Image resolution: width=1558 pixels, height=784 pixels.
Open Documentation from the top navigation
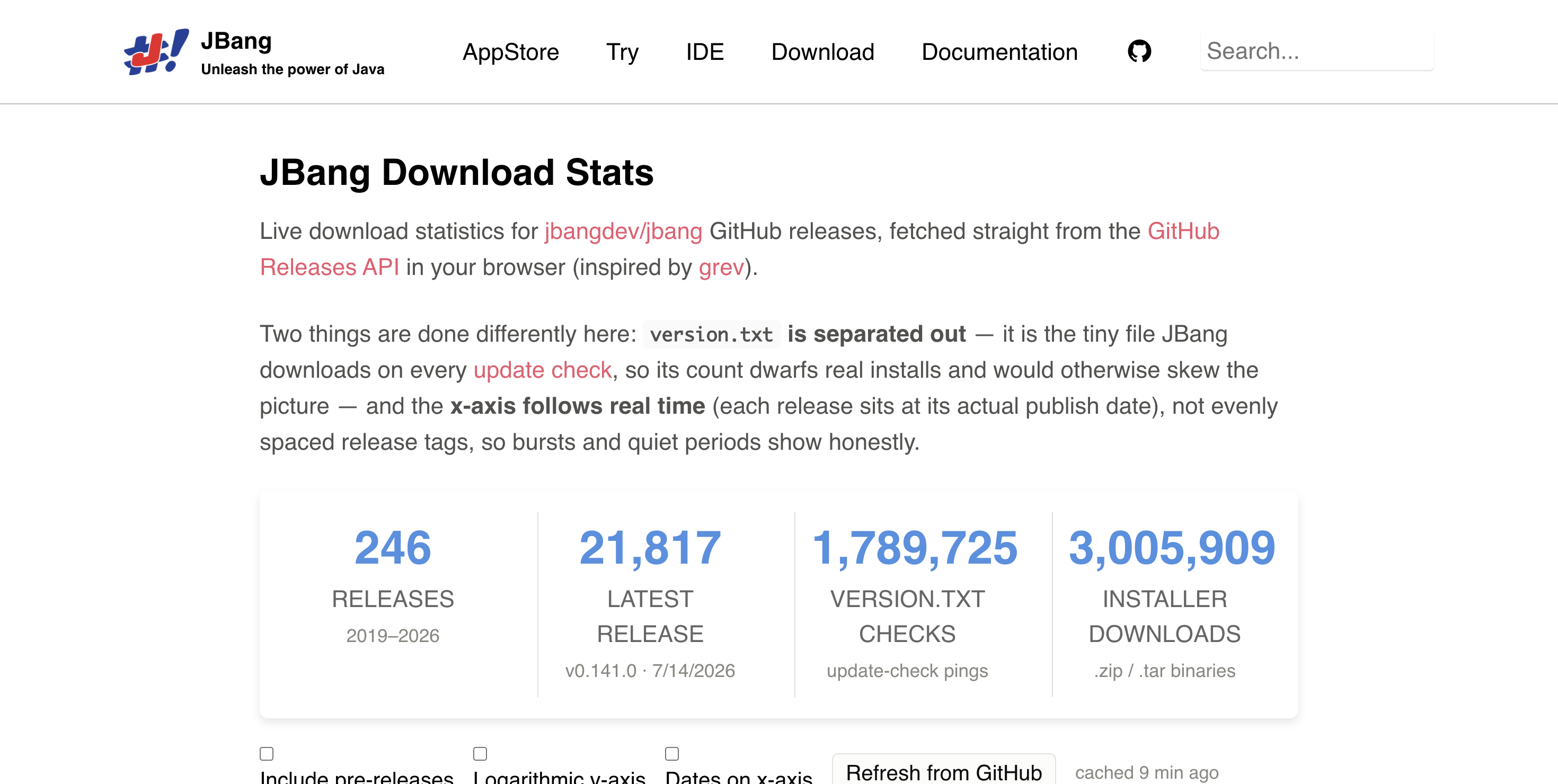tap(999, 52)
